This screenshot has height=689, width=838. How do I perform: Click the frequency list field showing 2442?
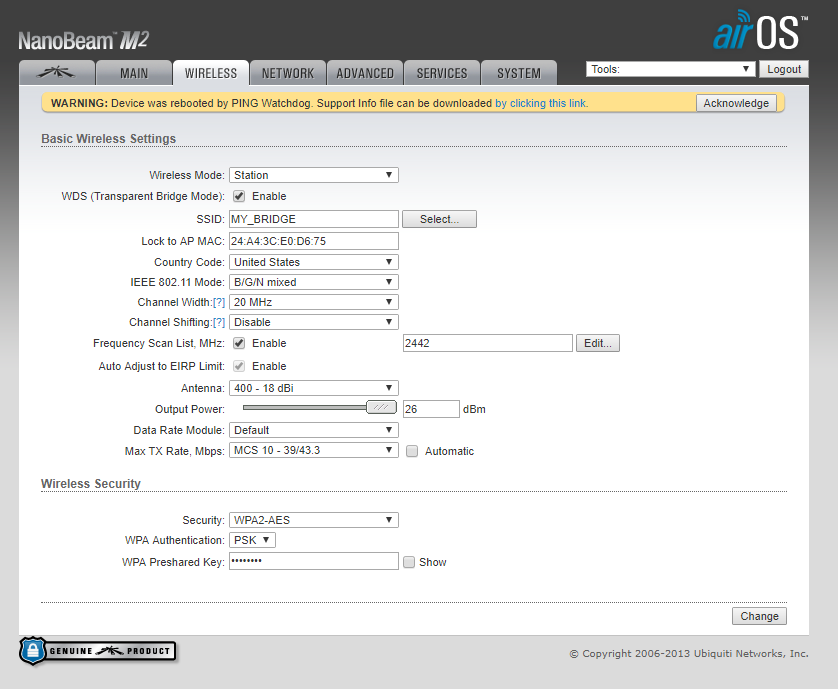487,343
